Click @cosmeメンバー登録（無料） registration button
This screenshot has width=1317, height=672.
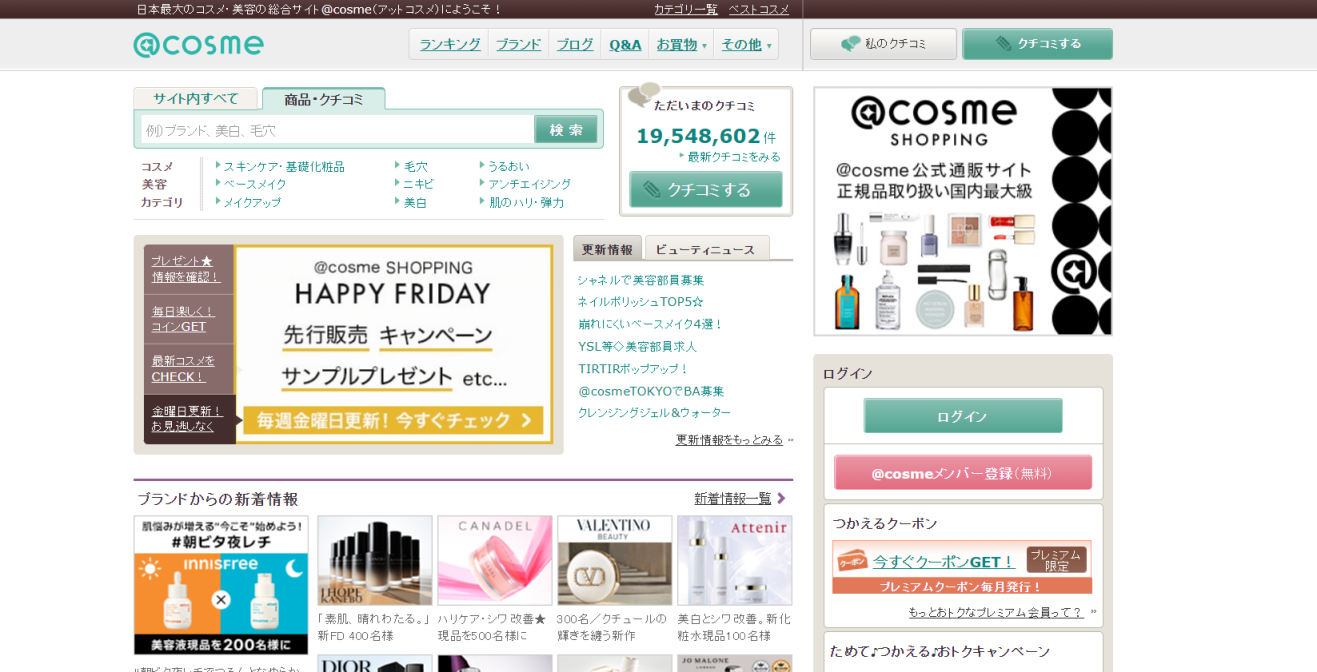tap(962, 471)
